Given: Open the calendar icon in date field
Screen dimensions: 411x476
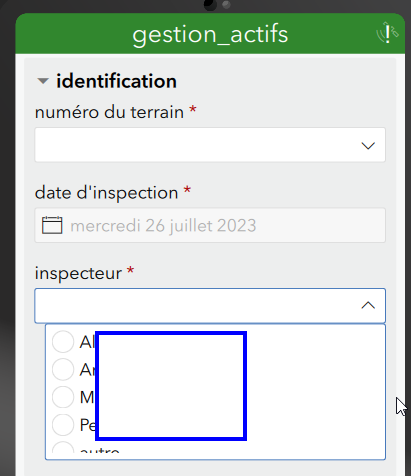Looking at the screenshot, I should point(52,225).
